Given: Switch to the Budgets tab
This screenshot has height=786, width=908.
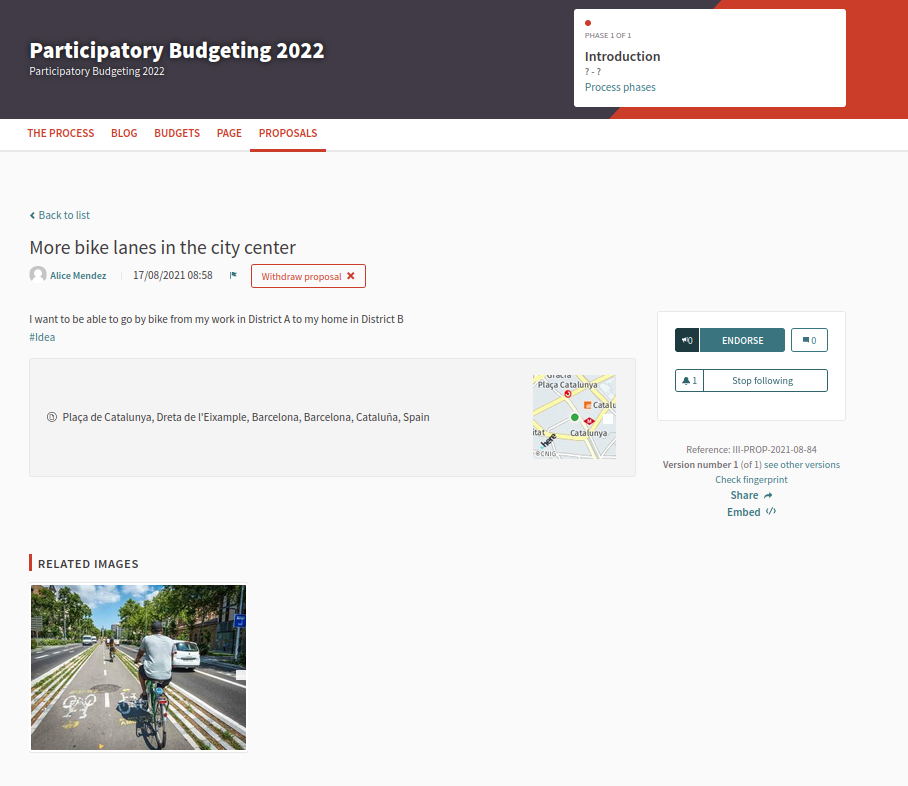Looking at the screenshot, I should [177, 133].
